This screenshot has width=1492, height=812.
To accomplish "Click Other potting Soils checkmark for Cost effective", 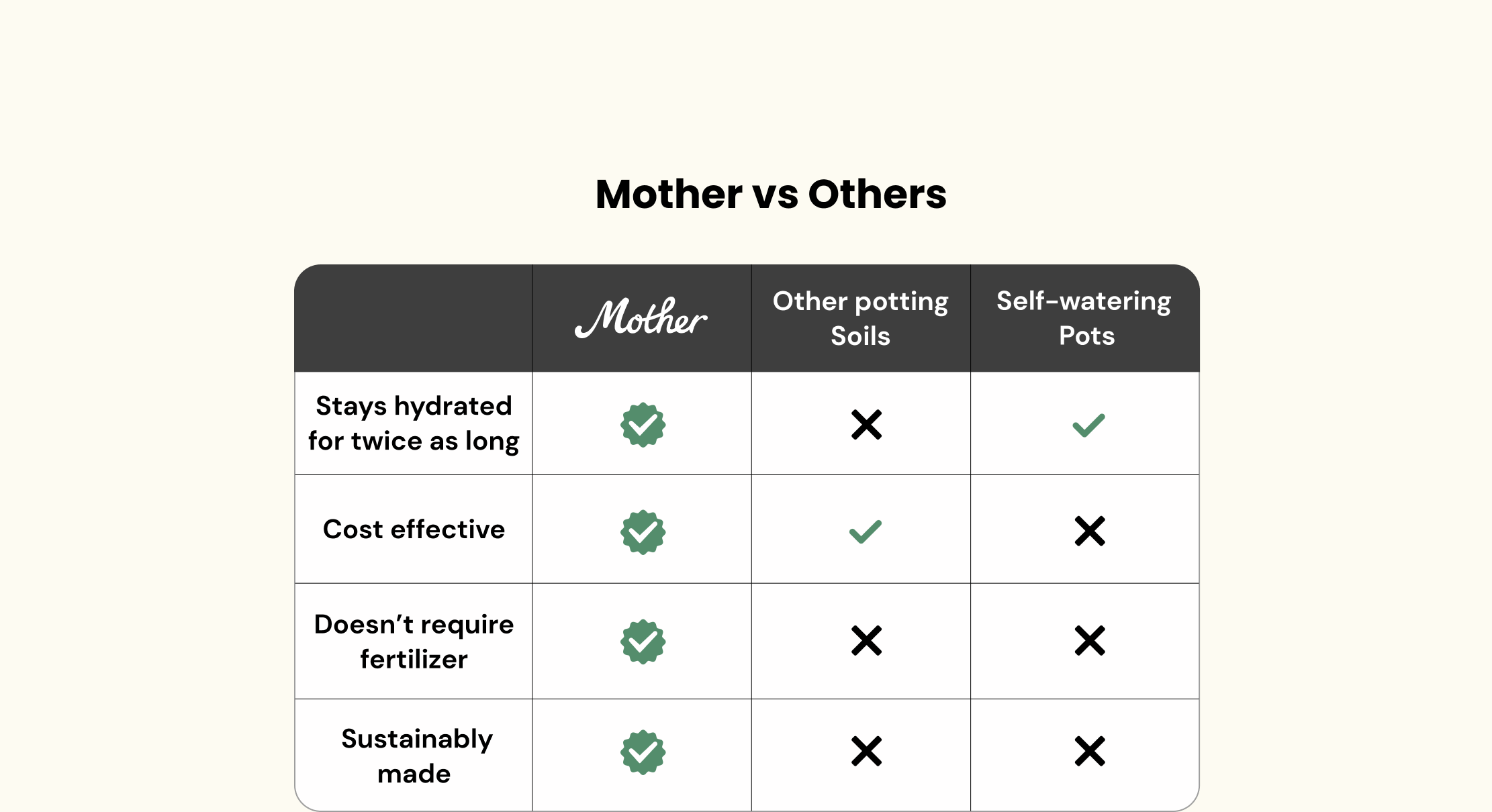I will tap(865, 532).
